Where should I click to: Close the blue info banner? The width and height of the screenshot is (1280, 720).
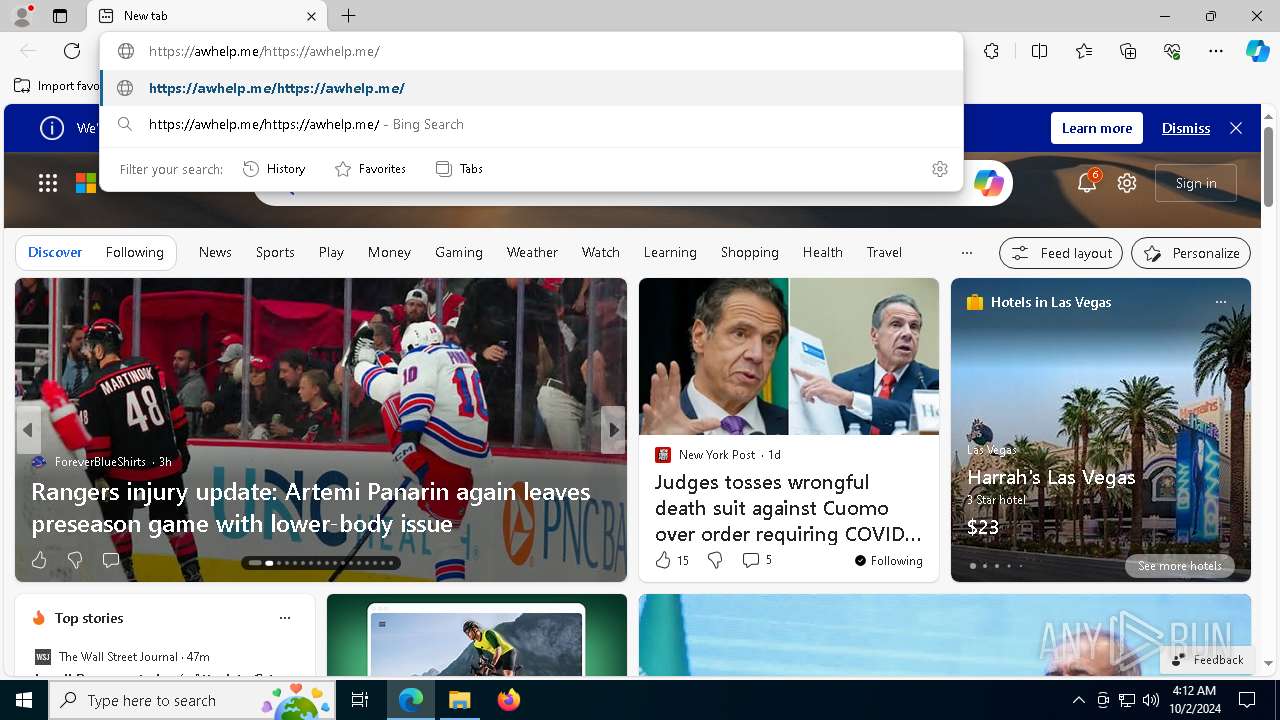[x=1236, y=128]
